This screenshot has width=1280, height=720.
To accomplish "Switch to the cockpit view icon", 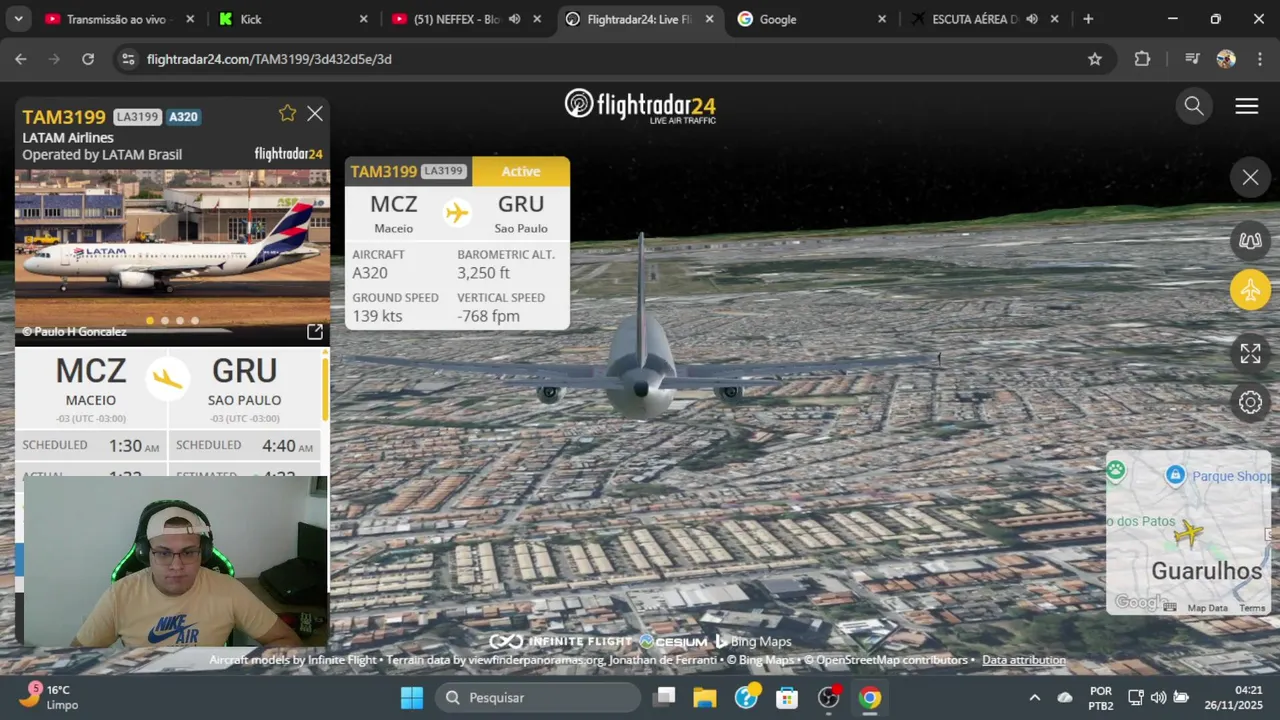I will click(x=1250, y=240).
